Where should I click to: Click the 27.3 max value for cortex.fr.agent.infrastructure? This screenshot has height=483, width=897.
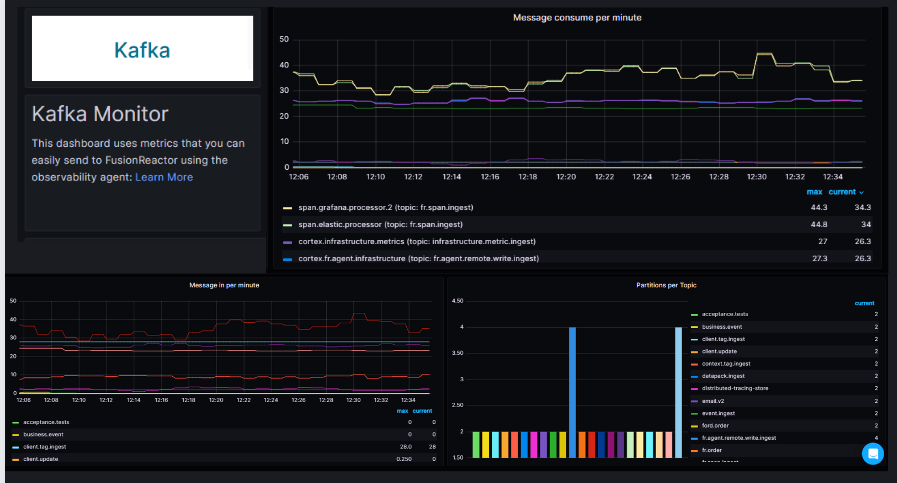coord(820,259)
